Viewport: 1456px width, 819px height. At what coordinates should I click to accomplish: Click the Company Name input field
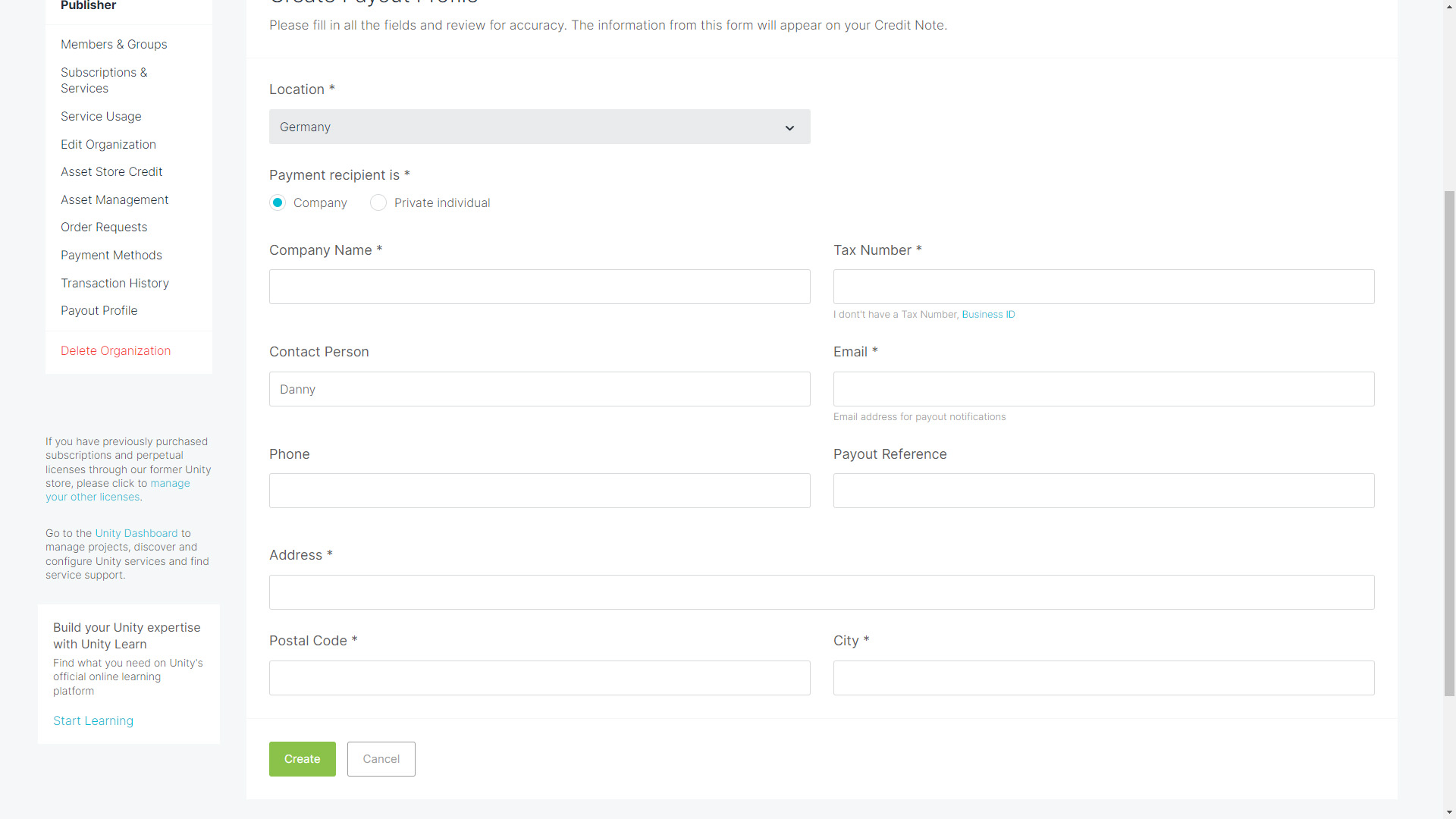point(539,286)
